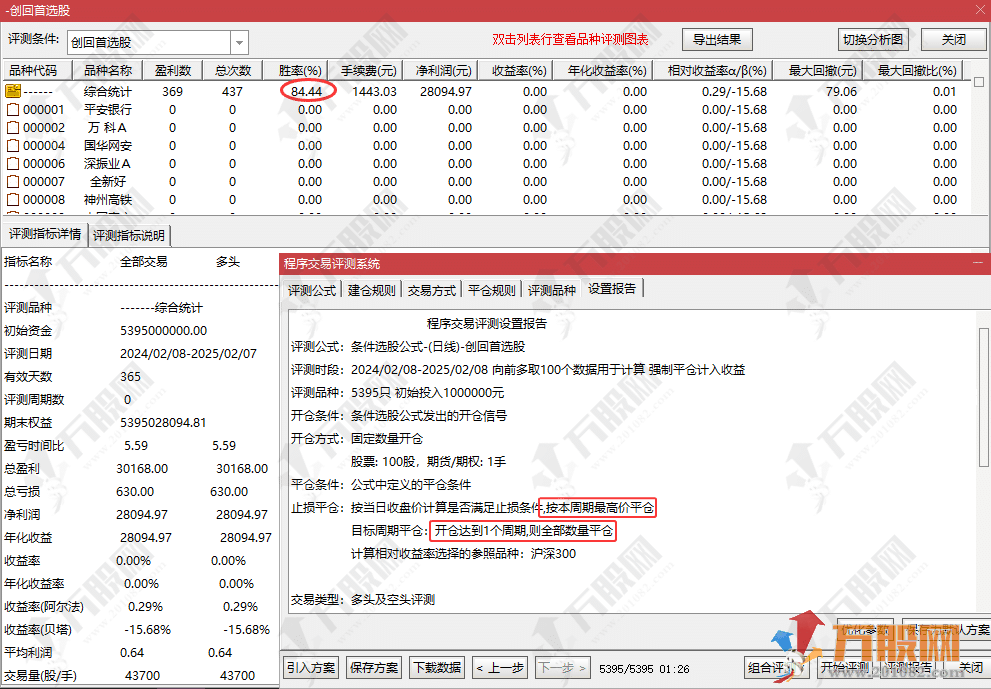This screenshot has width=991, height=689.
Task: Click the 期末权益 value 5395028094.81
Action: (x=163, y=422)
